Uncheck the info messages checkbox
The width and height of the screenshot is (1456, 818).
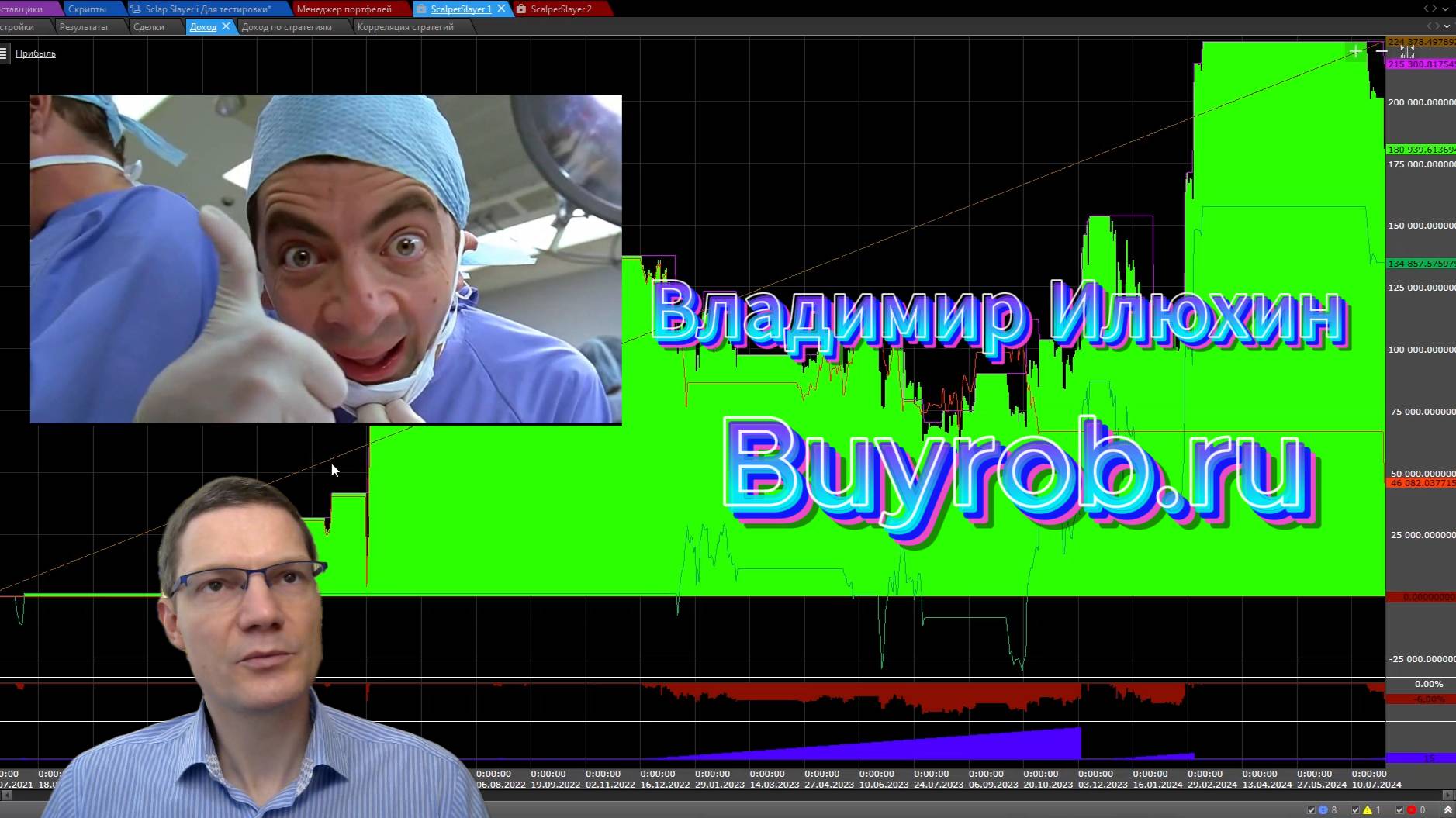(x=1311, y=810)
